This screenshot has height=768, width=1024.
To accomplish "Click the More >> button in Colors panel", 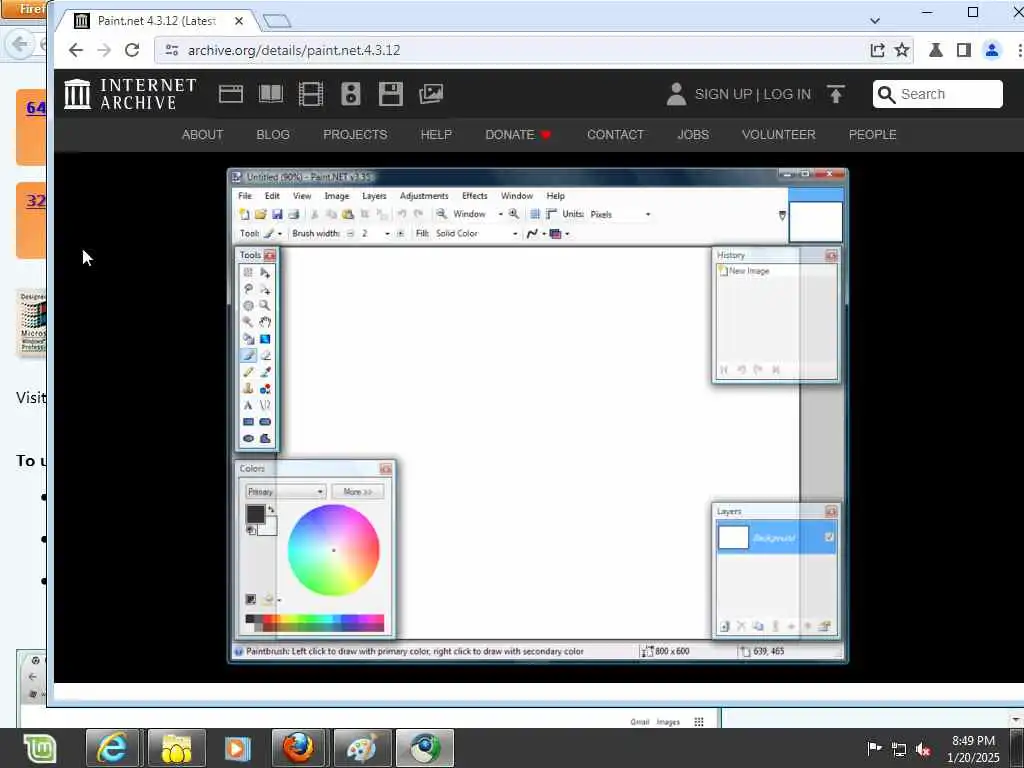I will point(357,492).
